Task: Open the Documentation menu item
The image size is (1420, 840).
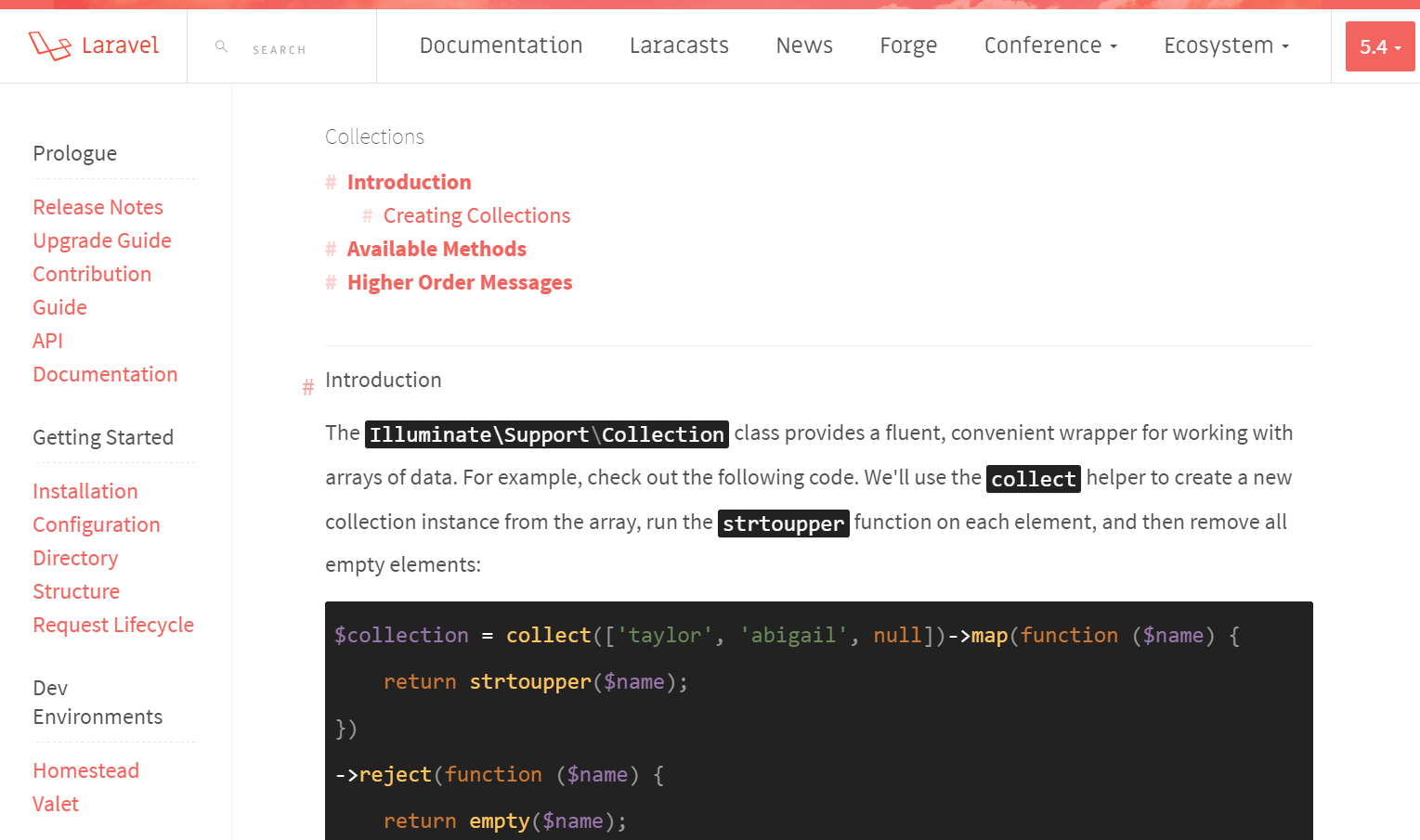Action: click(x=501, y=45)
